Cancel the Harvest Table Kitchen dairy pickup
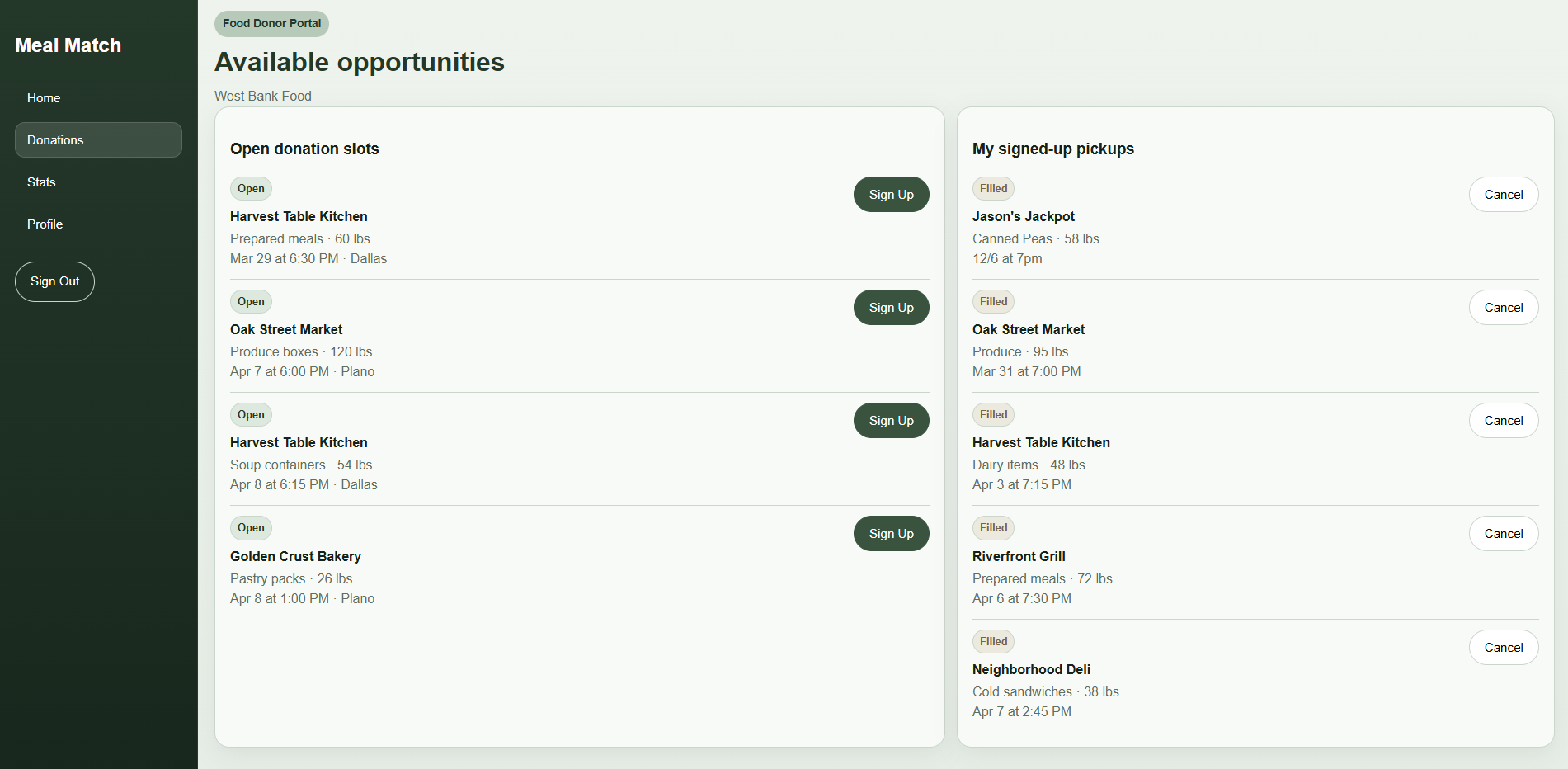 1503,421
